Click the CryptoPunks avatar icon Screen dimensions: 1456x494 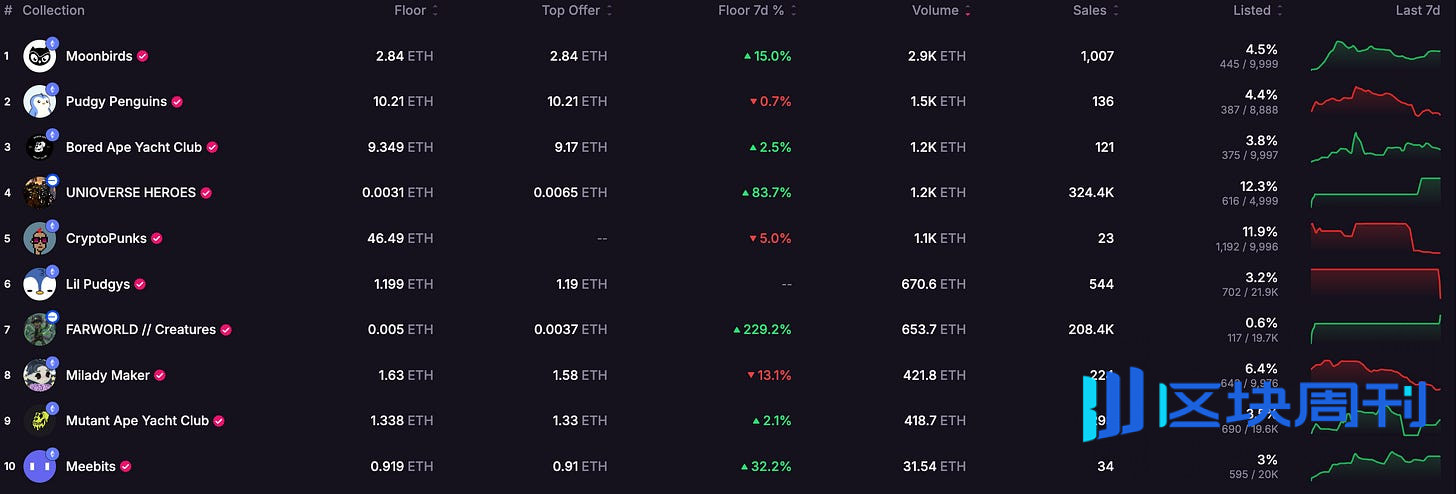[40, 239]
